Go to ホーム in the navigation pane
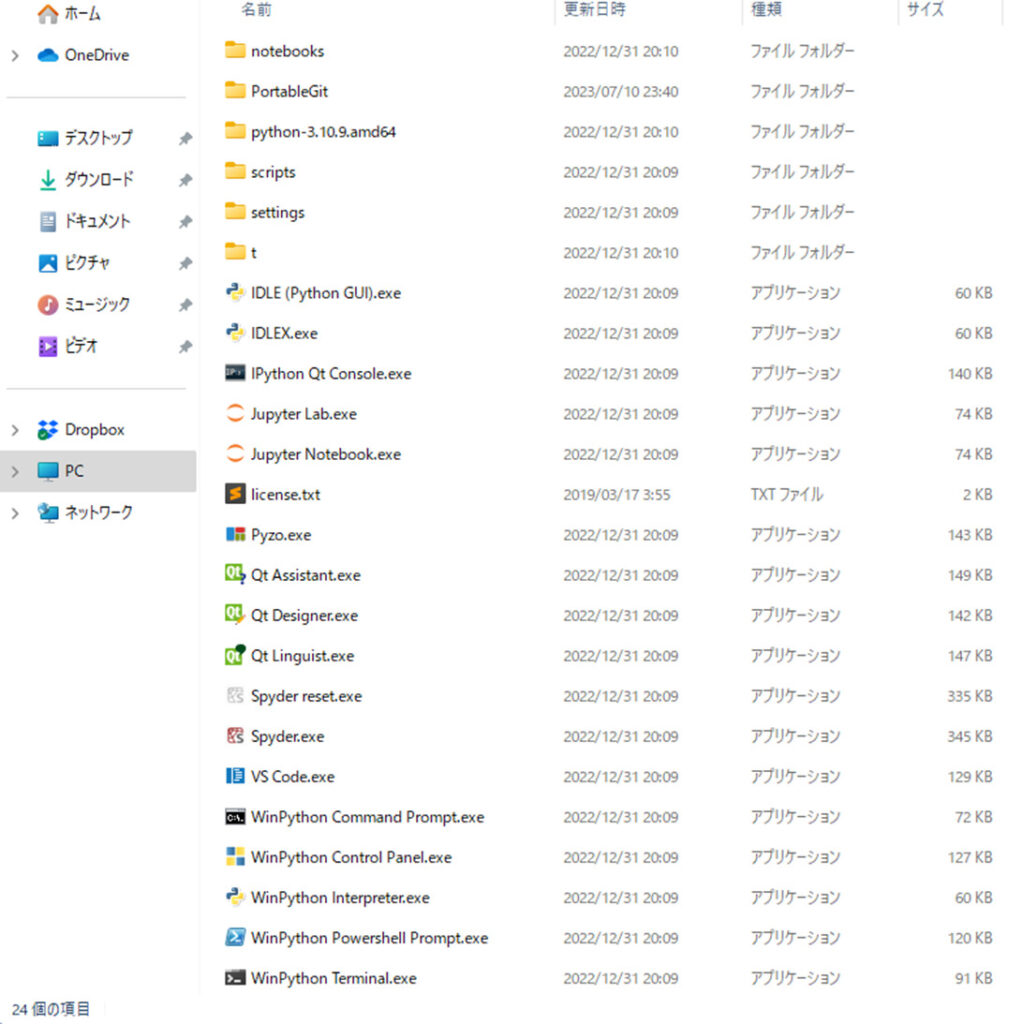Screen dimensions: 1022x1024 tap(82, 14)
